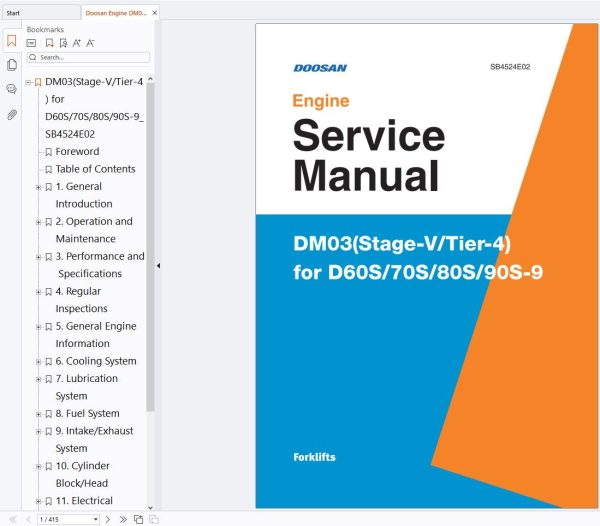This screenshot has height=526, width=600.
Task: Expand the 5. General Engine Information bookmark
Action: point(39,327)
